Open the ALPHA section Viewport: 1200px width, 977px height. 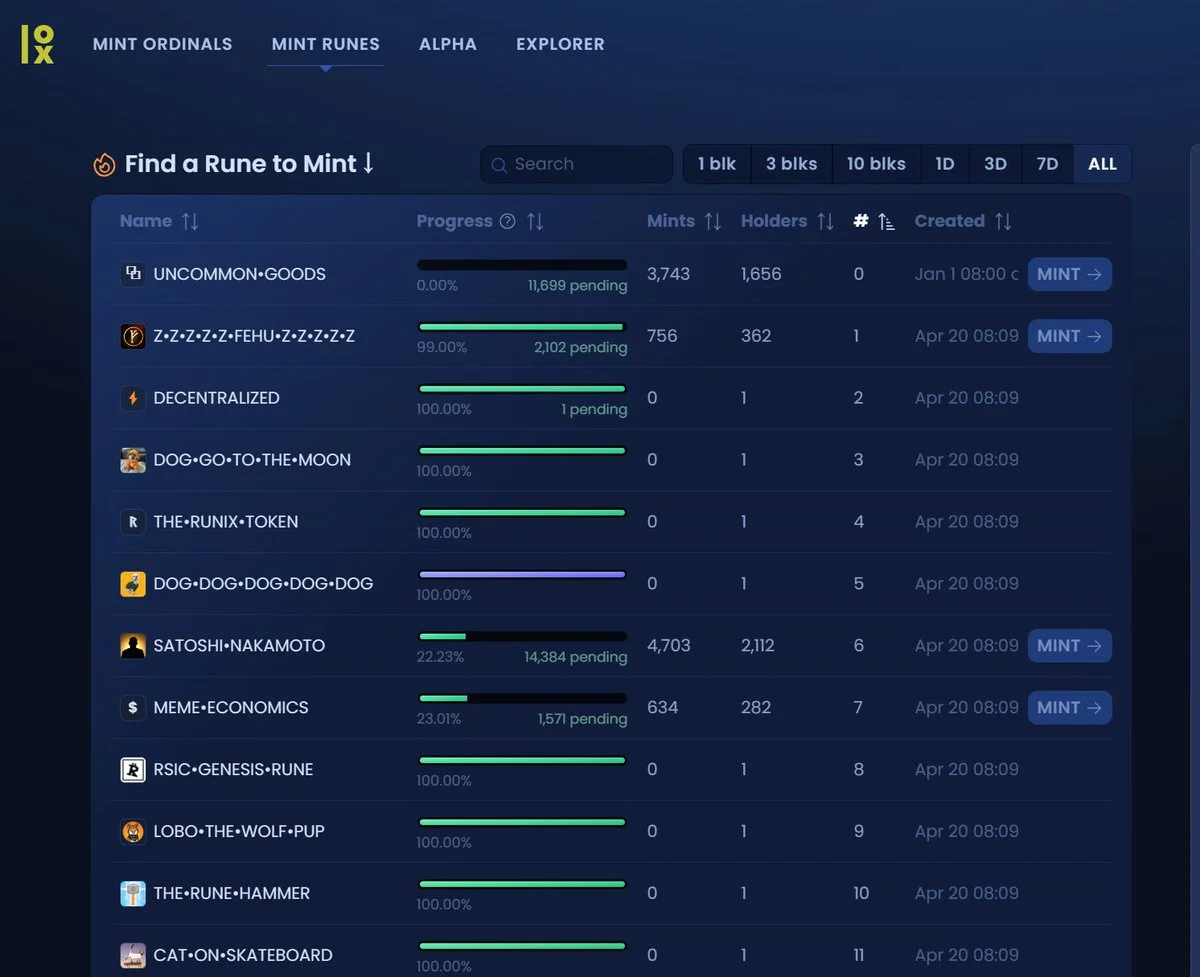coord(448,44)
